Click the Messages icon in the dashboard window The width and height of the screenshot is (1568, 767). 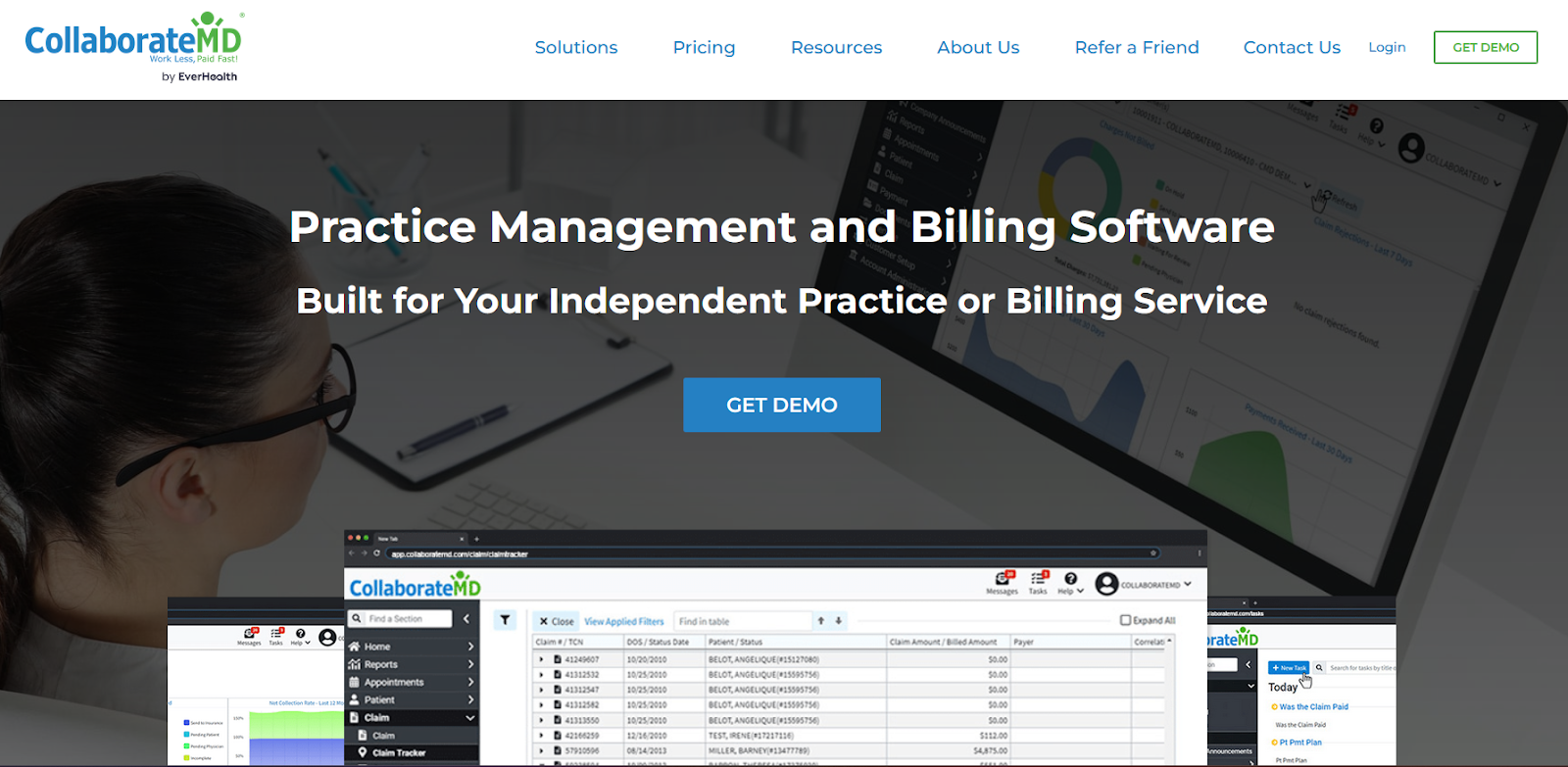(249, 635)
